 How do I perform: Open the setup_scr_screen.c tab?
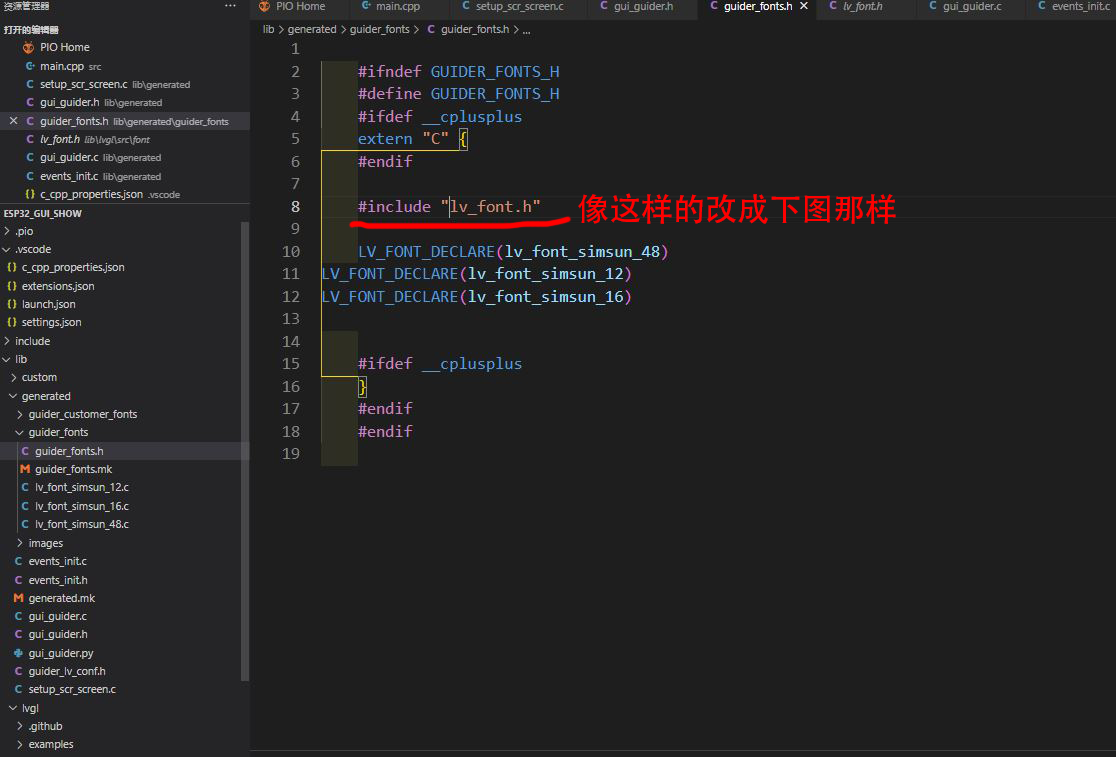point(512,6)
